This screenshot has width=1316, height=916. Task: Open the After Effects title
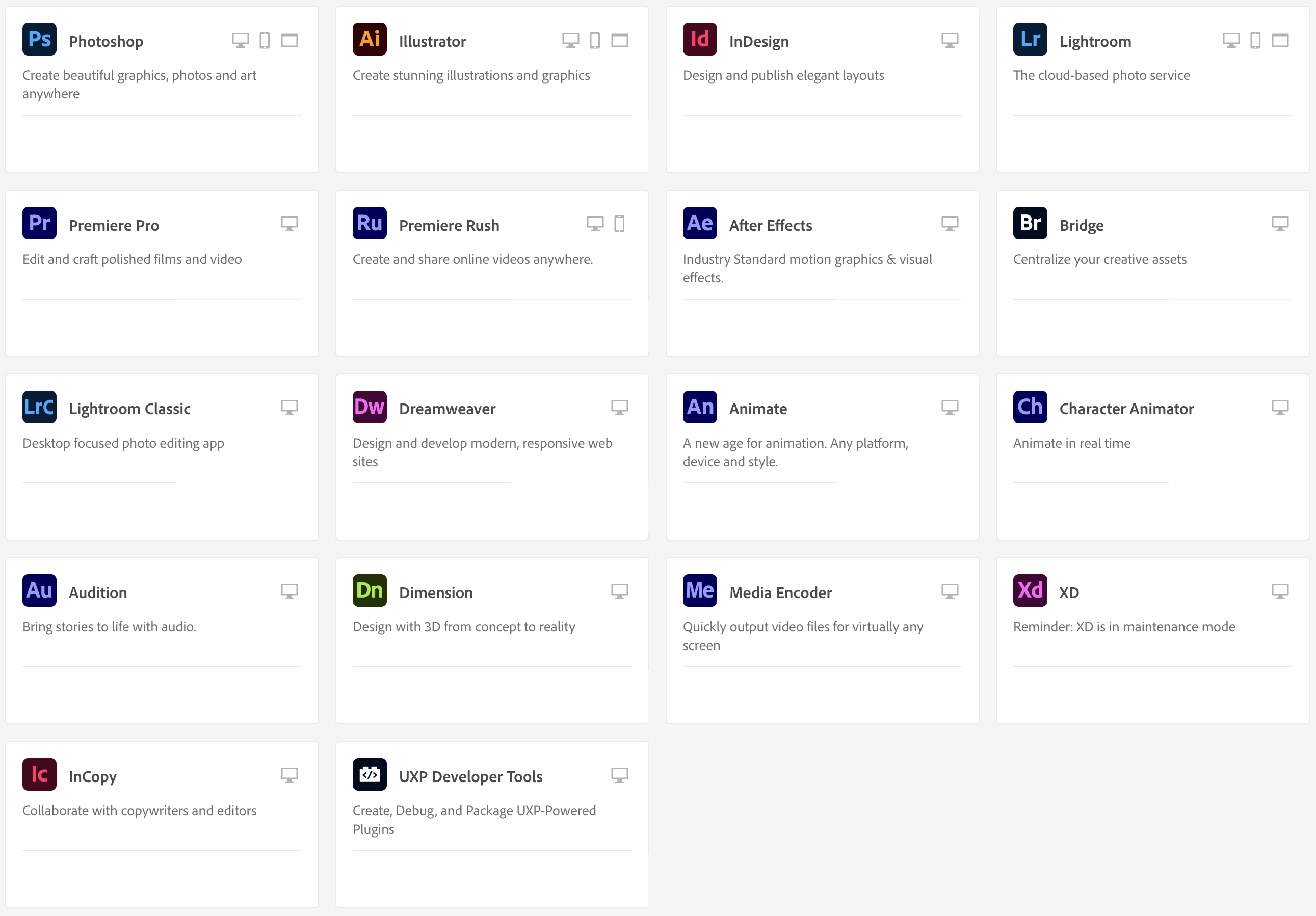[770, 225]
